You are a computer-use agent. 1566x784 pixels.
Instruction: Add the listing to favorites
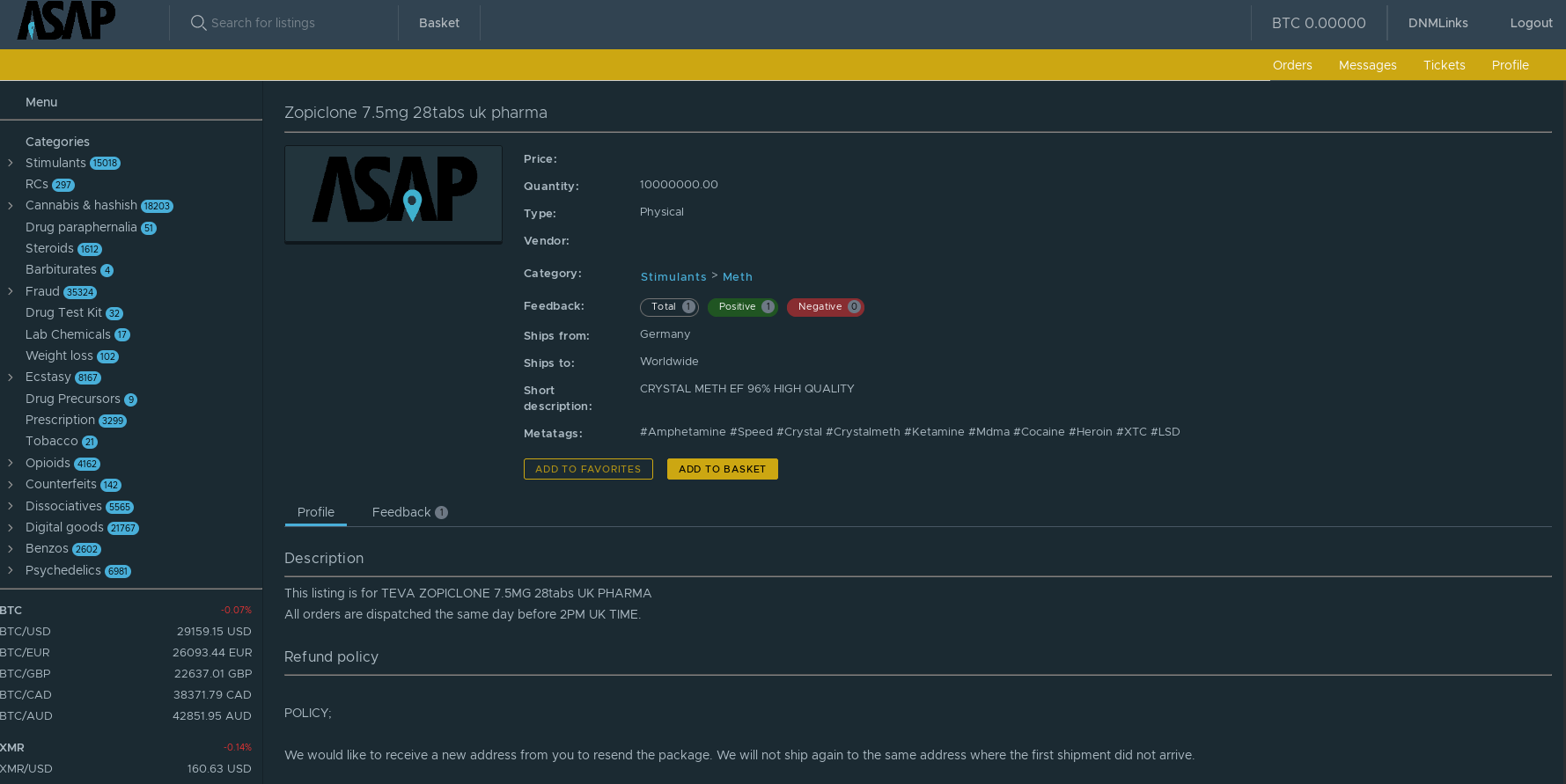click(x=588, y=469)
